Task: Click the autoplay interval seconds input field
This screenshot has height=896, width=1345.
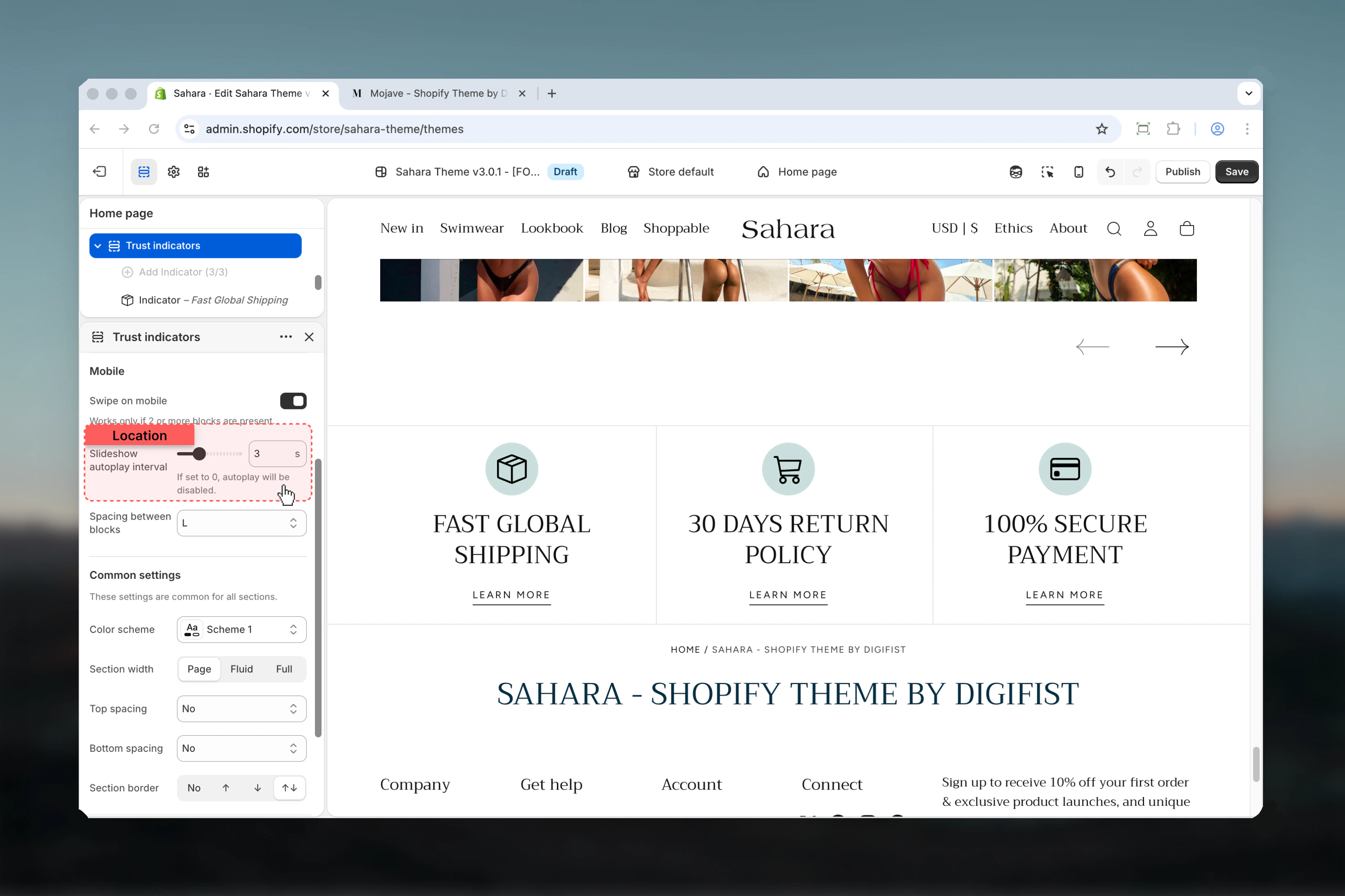Action: click(277, 454)
